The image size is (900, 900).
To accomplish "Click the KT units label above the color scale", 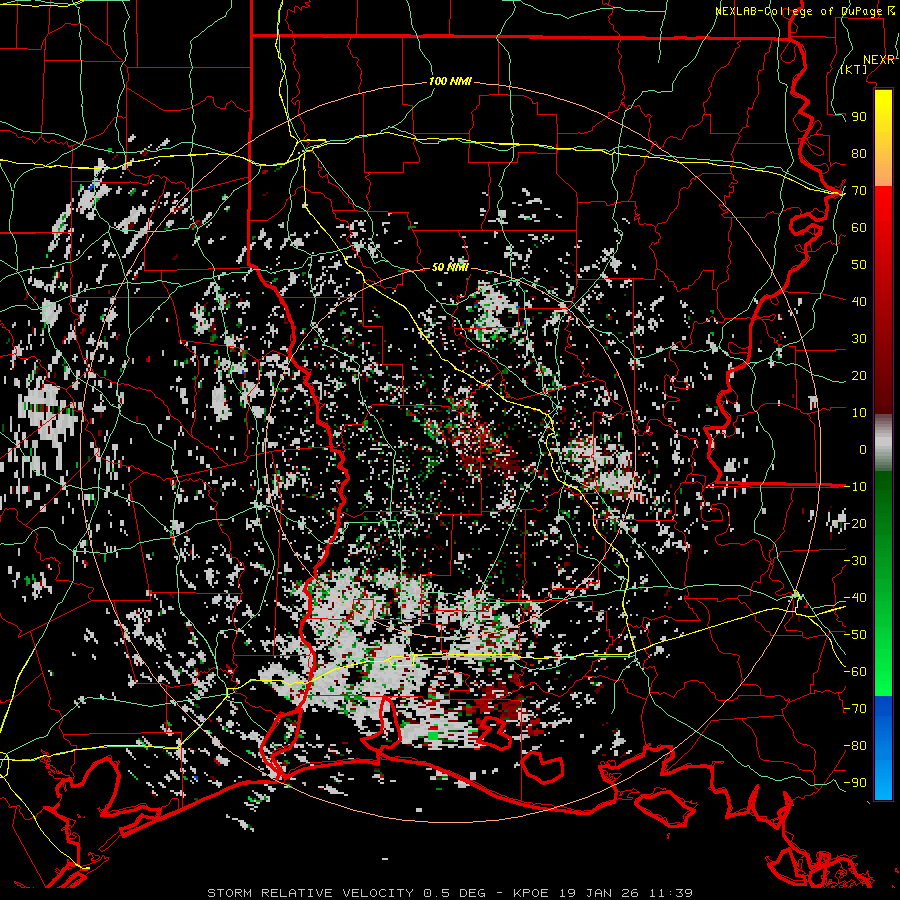I will click(x=854, y=69).
